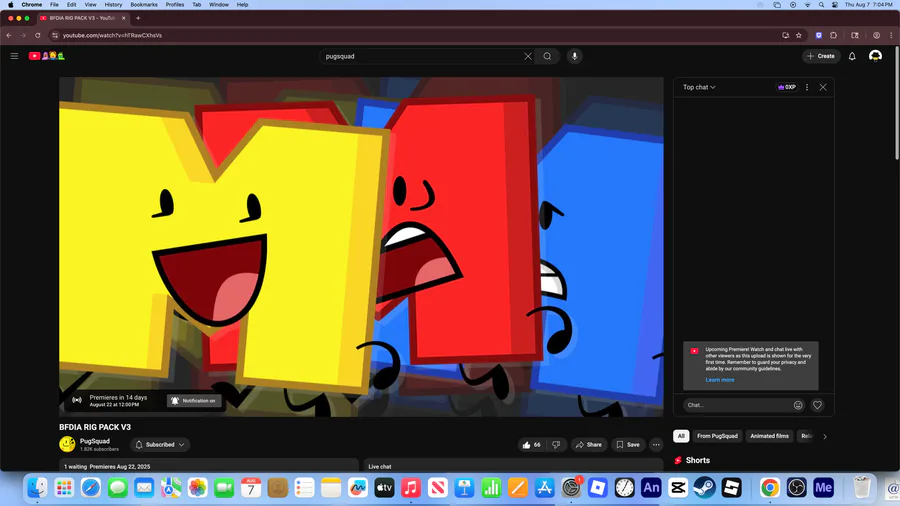This screenshot has width=900, height=506.
Task: Open Chrome extensions puzzle icon
Action: coord(833,35)
